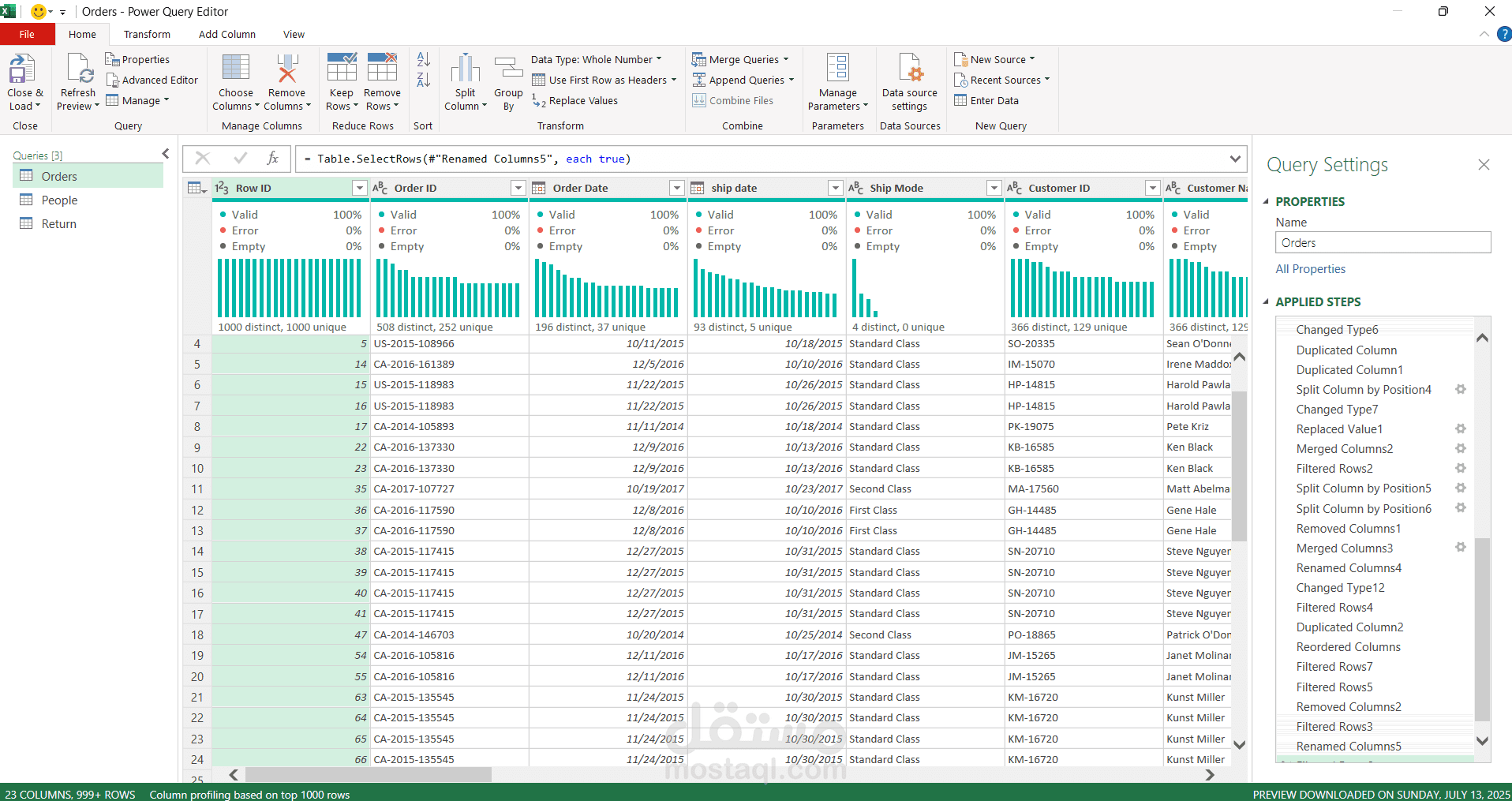Switch to the Add Column tab
1512x801 pixels.
coord(227,35)
